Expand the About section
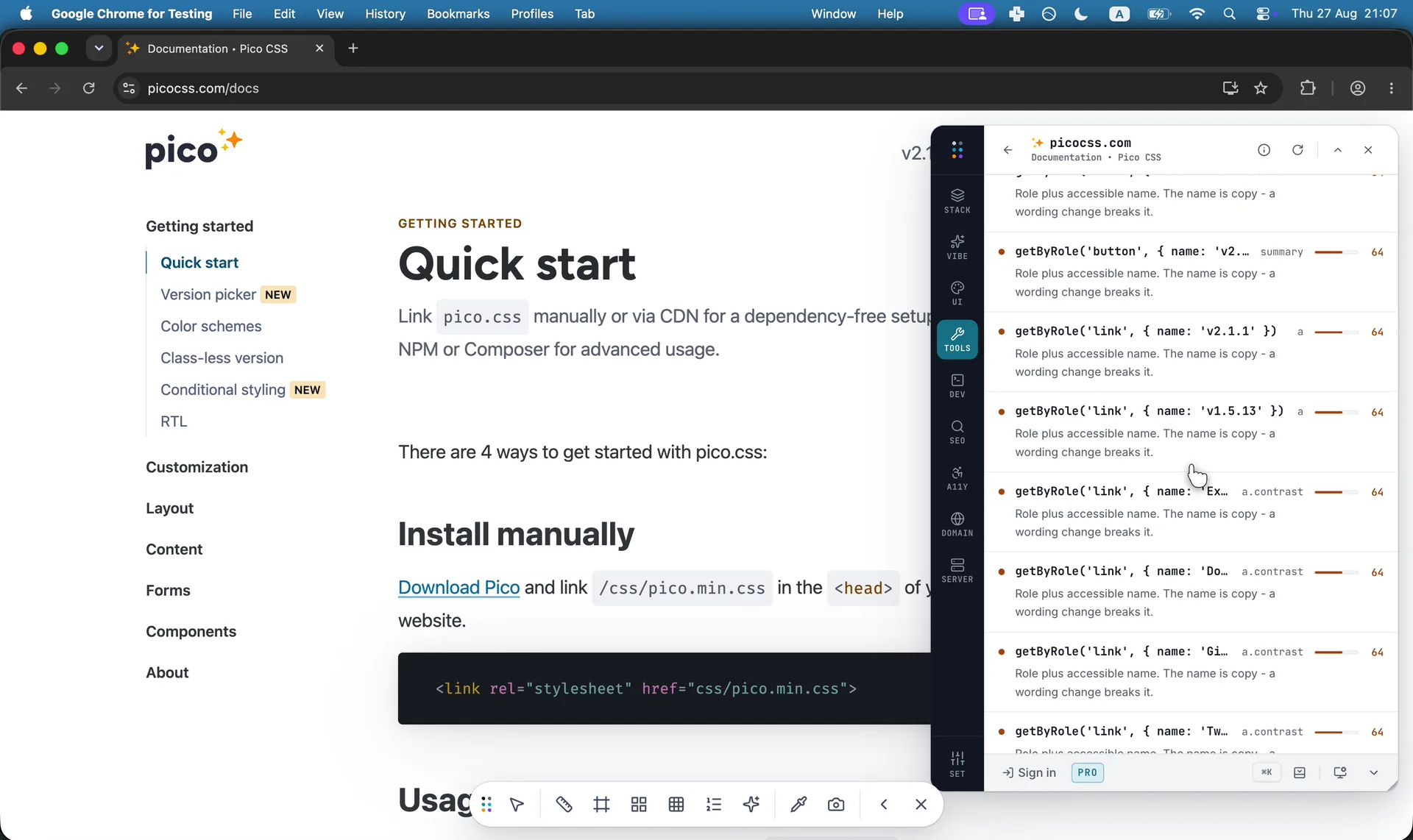Image resolution: width=1413 pixels, height=840 pixels. [167, 673]
